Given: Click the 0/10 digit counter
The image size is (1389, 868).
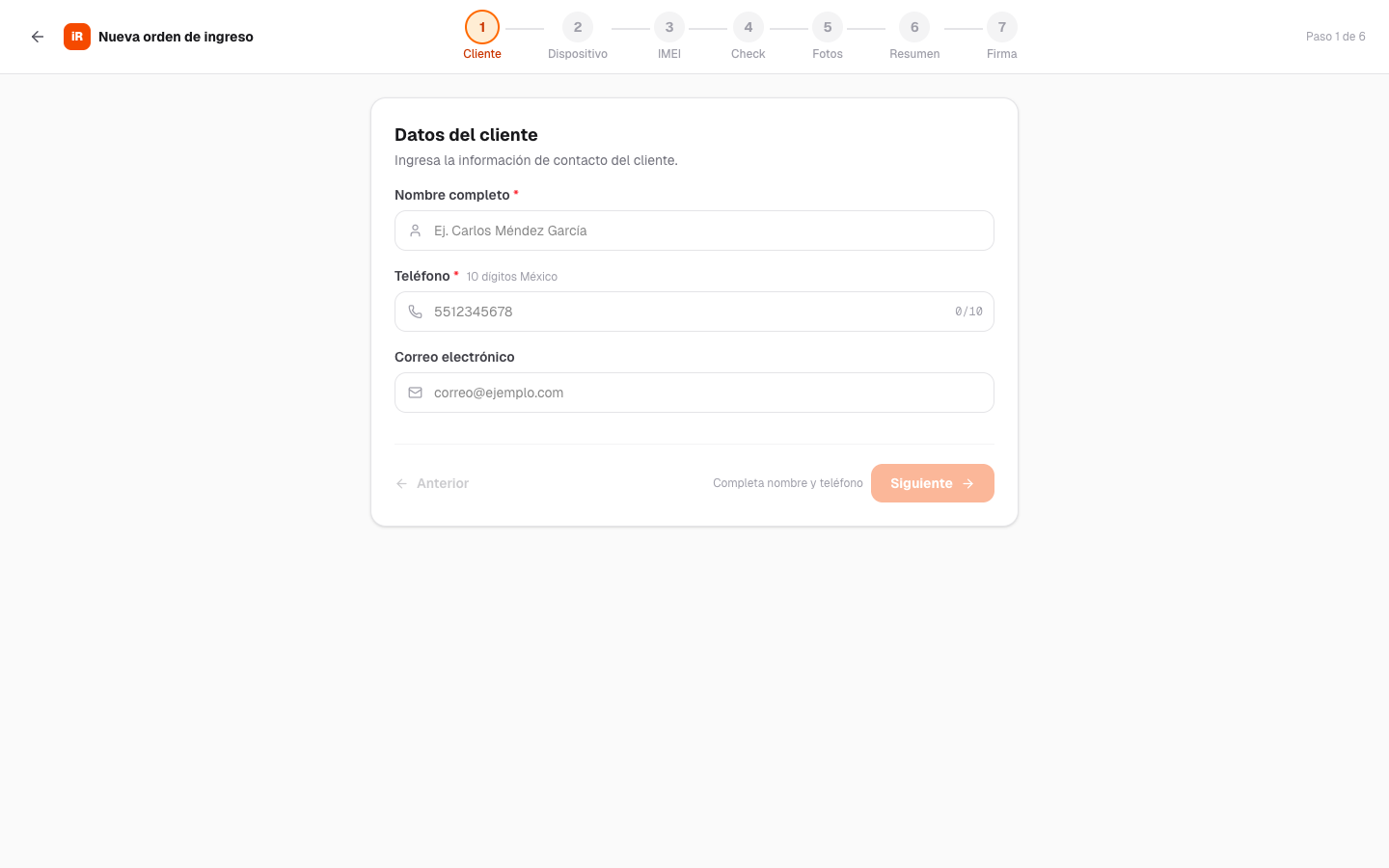Looking at the screenshot, I should 968,312.
